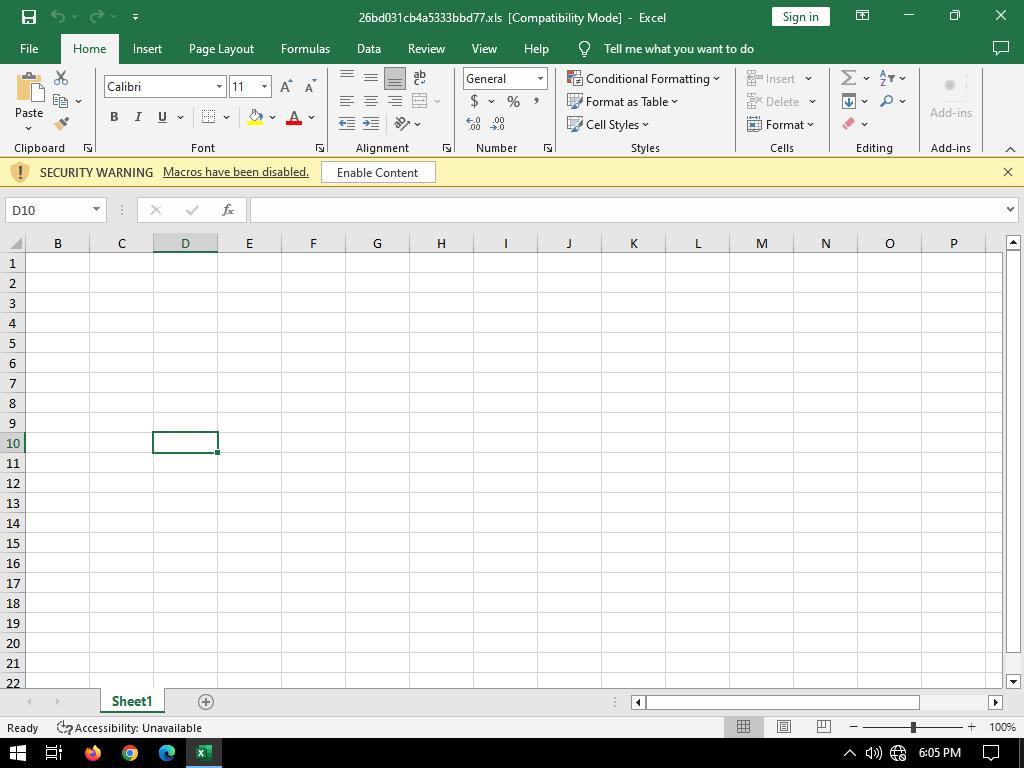
Task: Toggle Italic formatting
Action: coord(138,117)
